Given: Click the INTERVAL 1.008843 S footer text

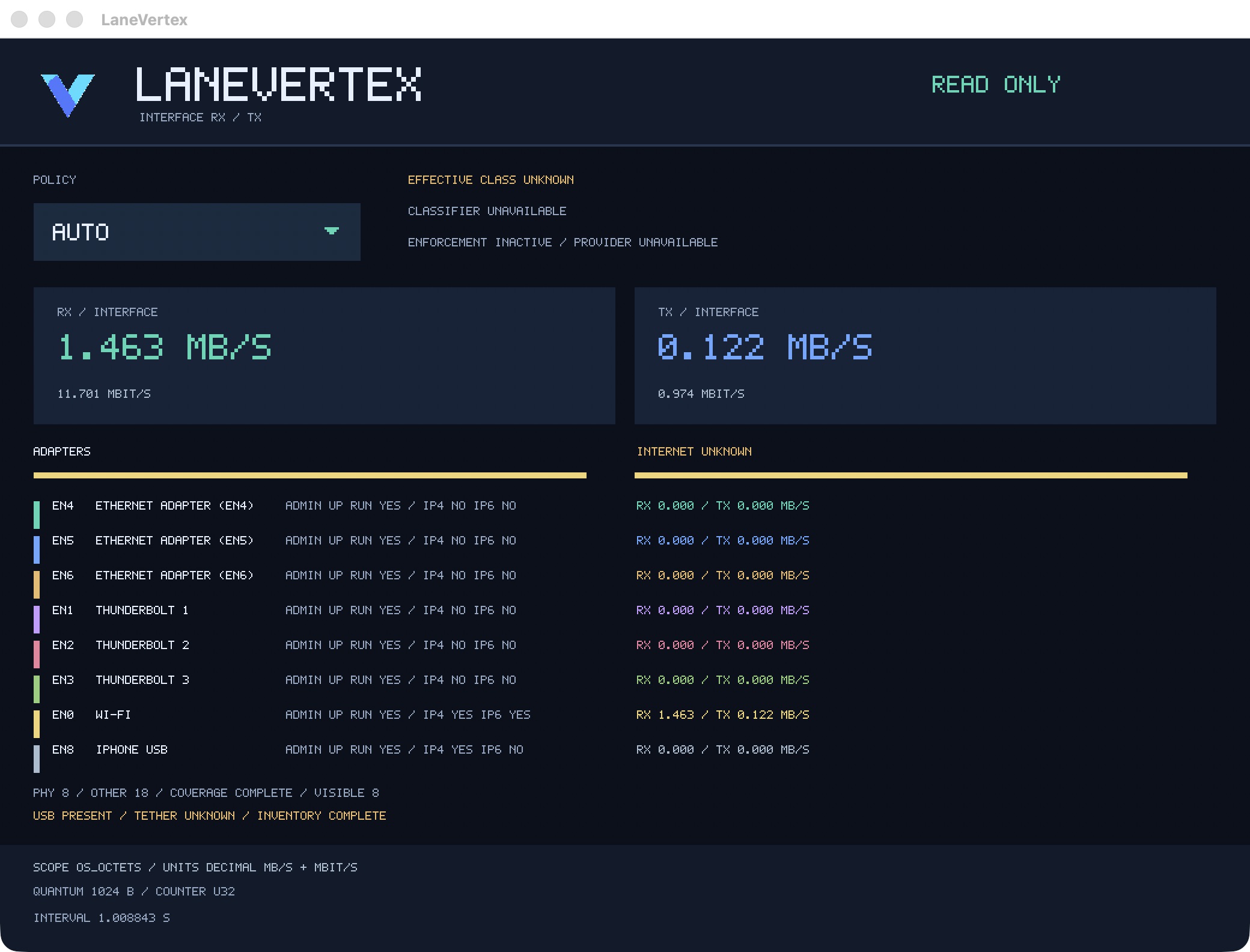Looking at the screenshot, I should click(102, 918).
